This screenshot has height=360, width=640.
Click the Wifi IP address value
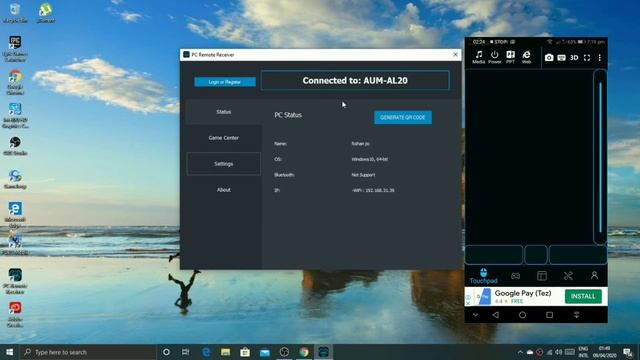point(373,190)
